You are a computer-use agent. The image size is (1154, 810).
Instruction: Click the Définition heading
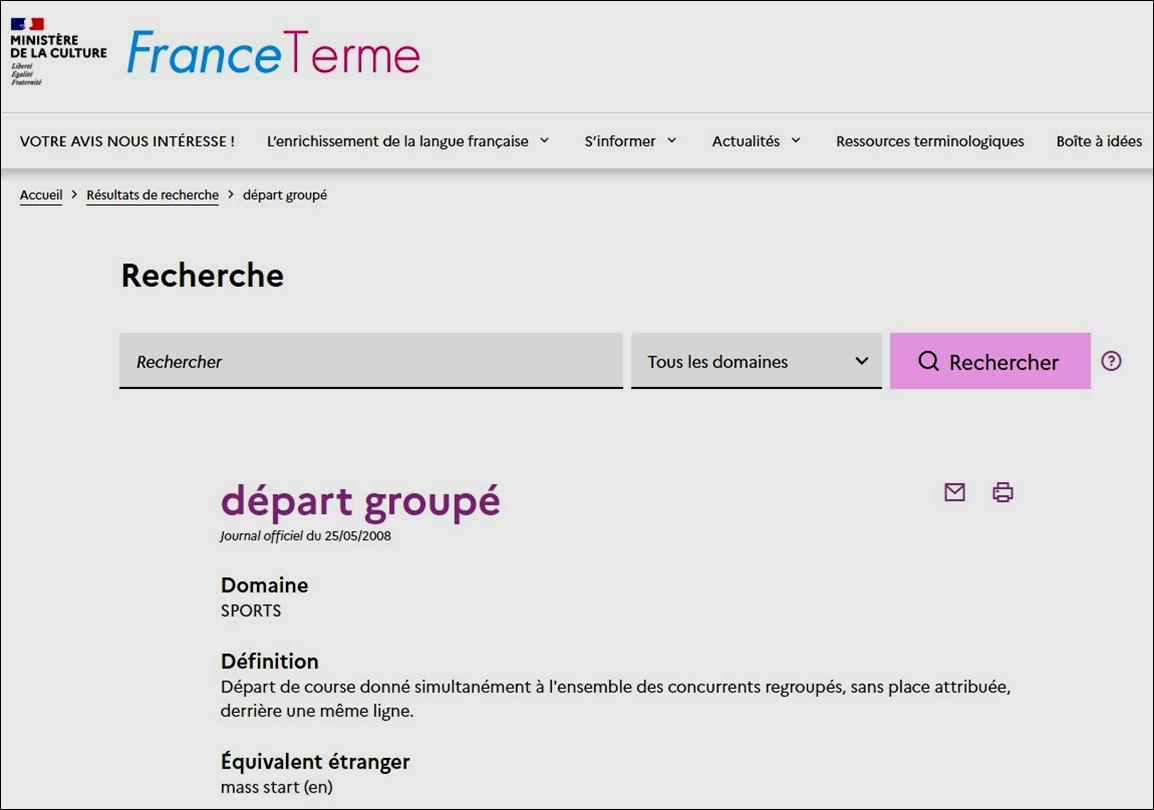(269, 661)
